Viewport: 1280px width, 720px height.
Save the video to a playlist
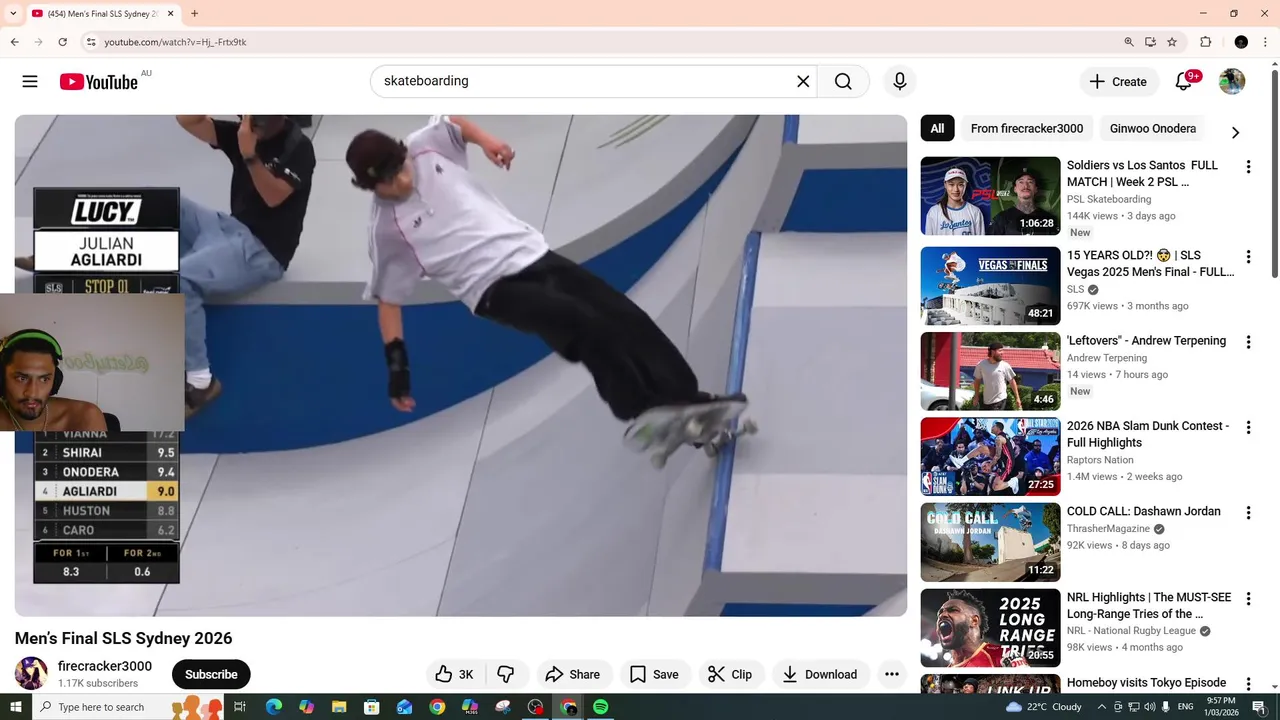654,674
